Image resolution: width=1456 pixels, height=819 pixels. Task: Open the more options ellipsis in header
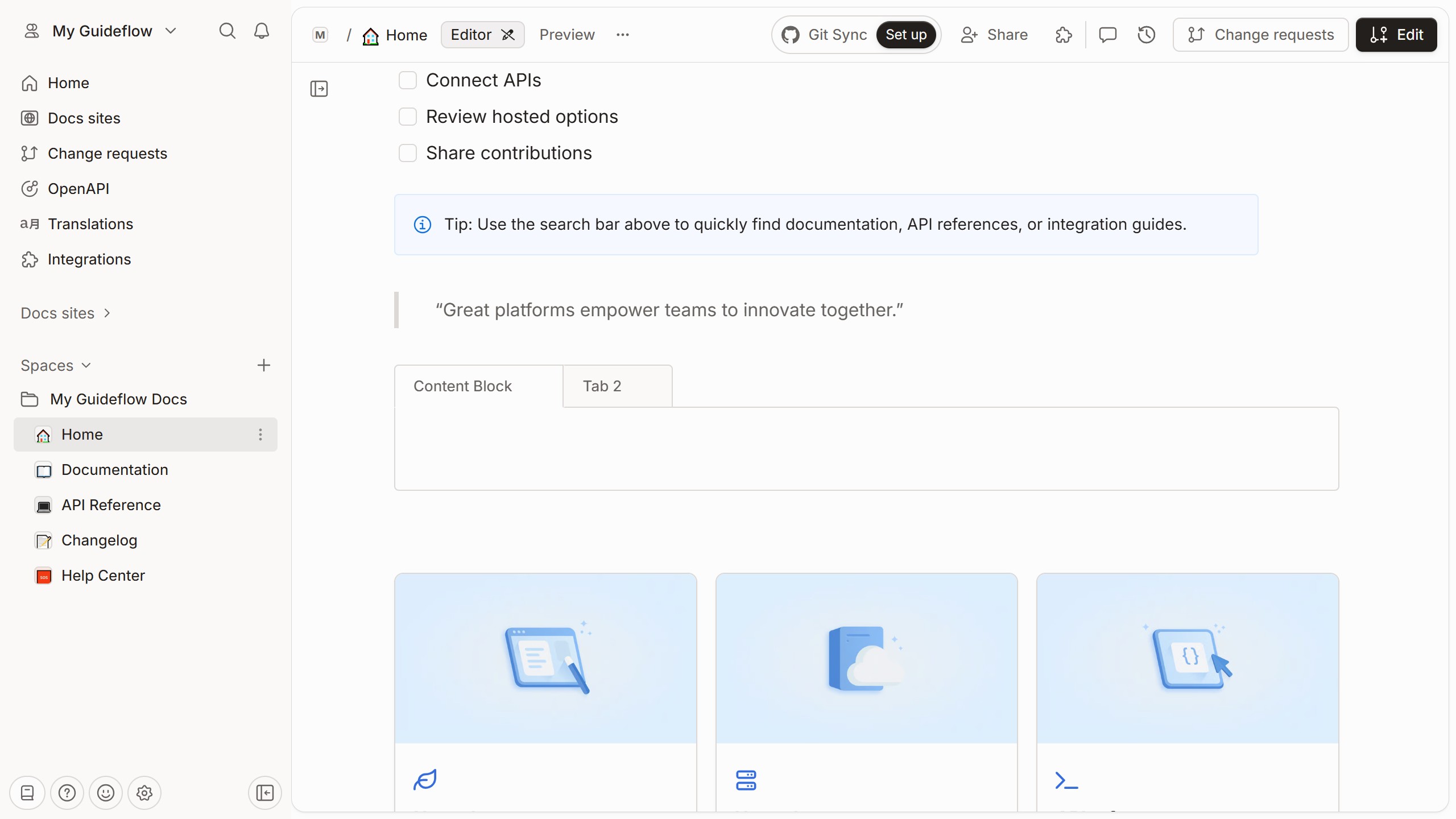623,35
